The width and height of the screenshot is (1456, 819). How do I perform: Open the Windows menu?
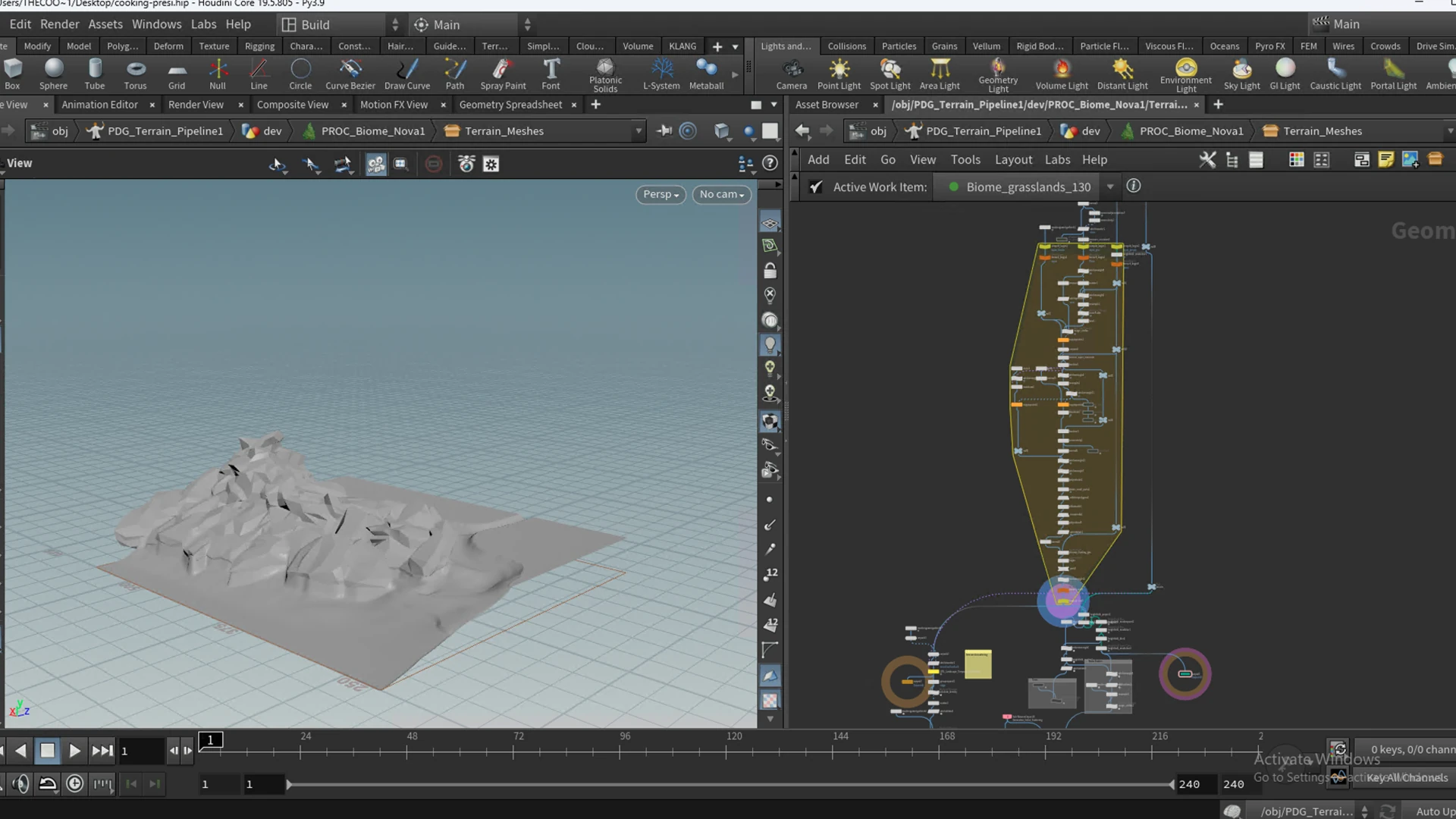point(156,24)
